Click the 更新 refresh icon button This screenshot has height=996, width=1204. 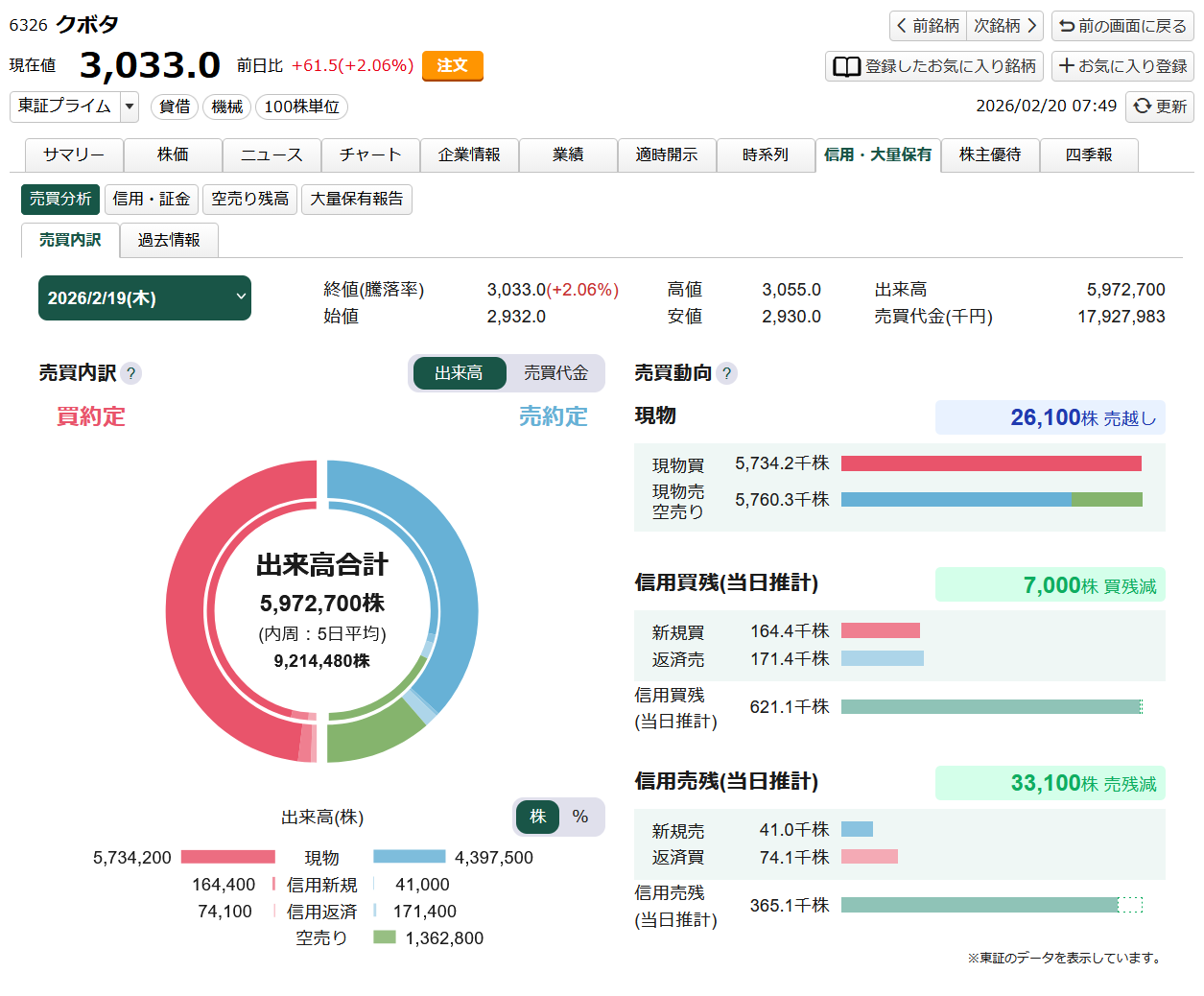click(x=1159, y=107)
